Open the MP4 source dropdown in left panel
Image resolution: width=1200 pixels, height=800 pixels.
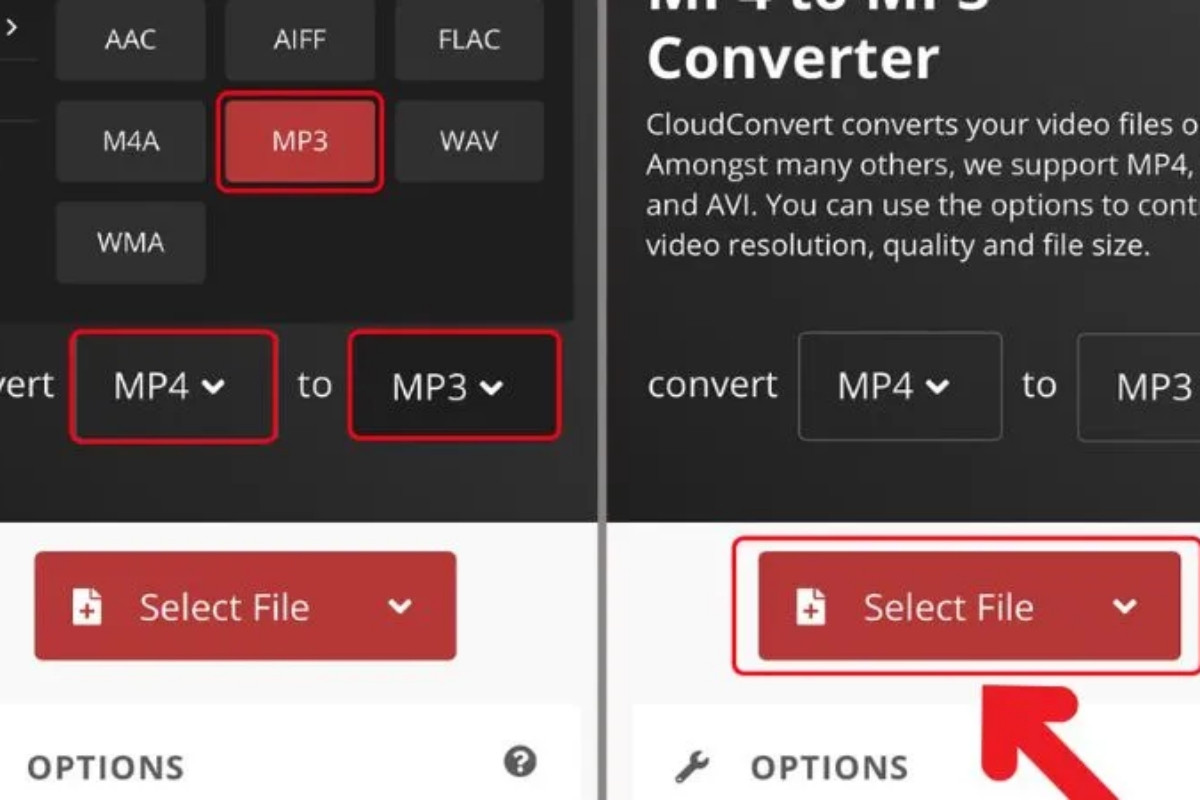tap(173, 387)
